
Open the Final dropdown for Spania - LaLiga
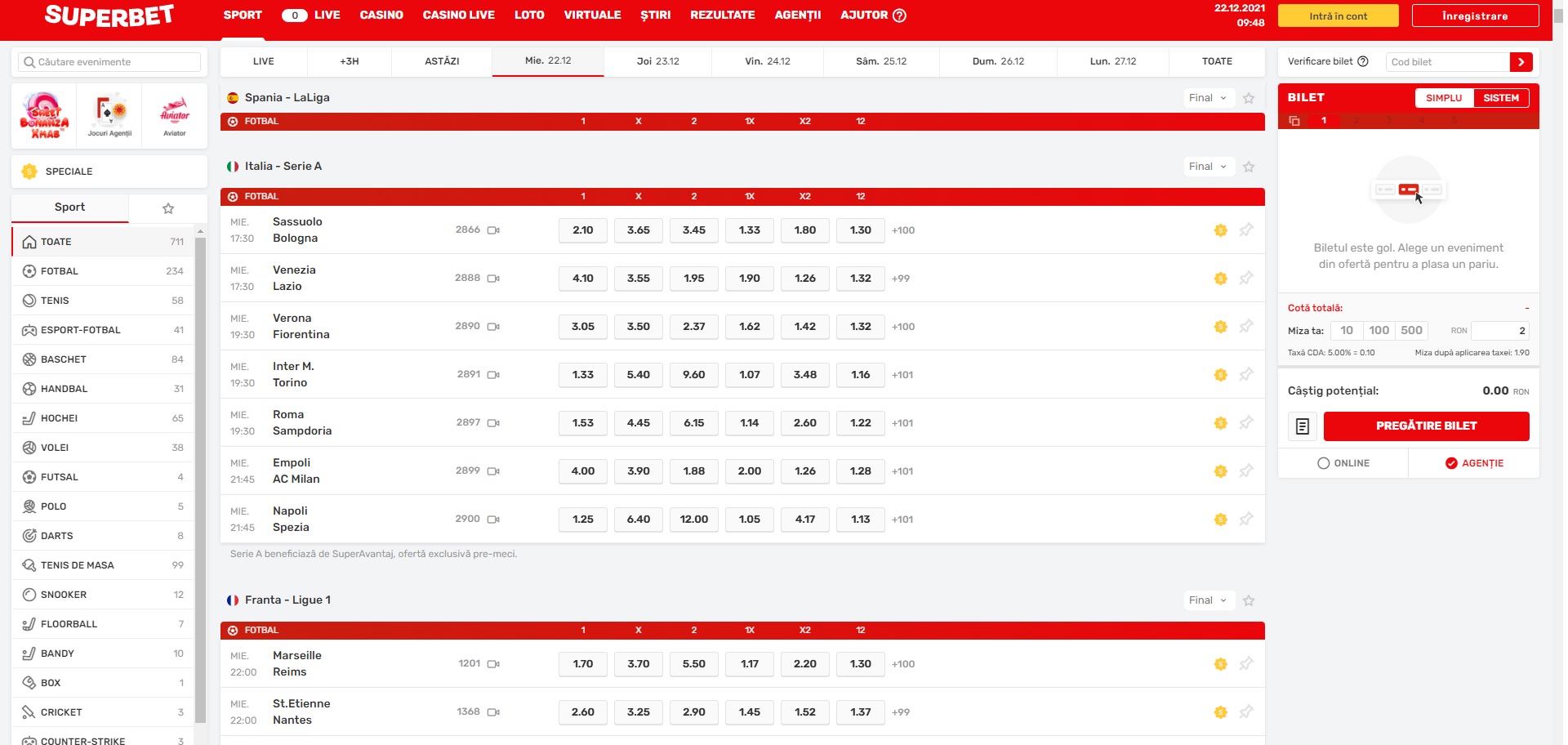coord(1209,98)
